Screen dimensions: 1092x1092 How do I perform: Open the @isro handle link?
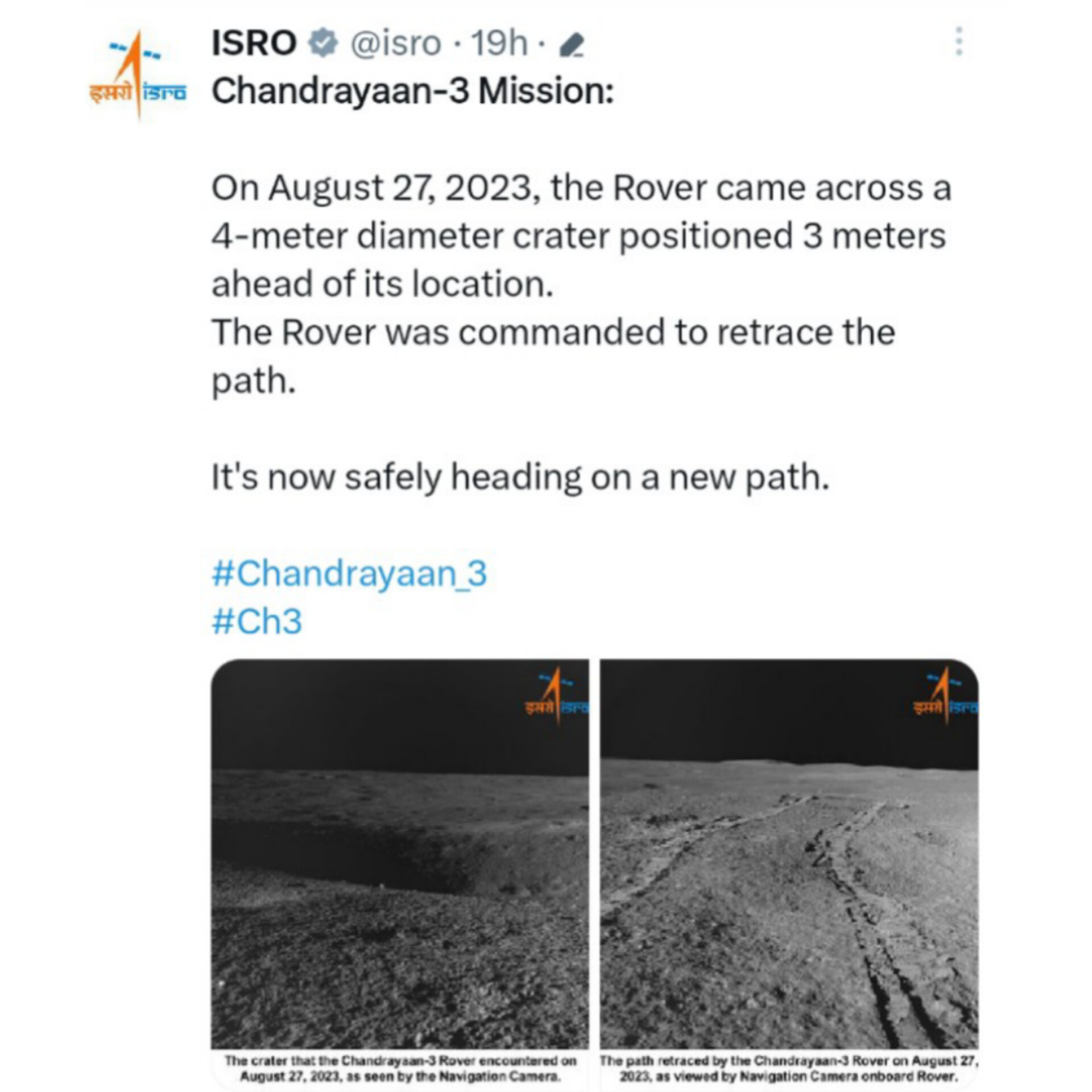click(395, 43)
